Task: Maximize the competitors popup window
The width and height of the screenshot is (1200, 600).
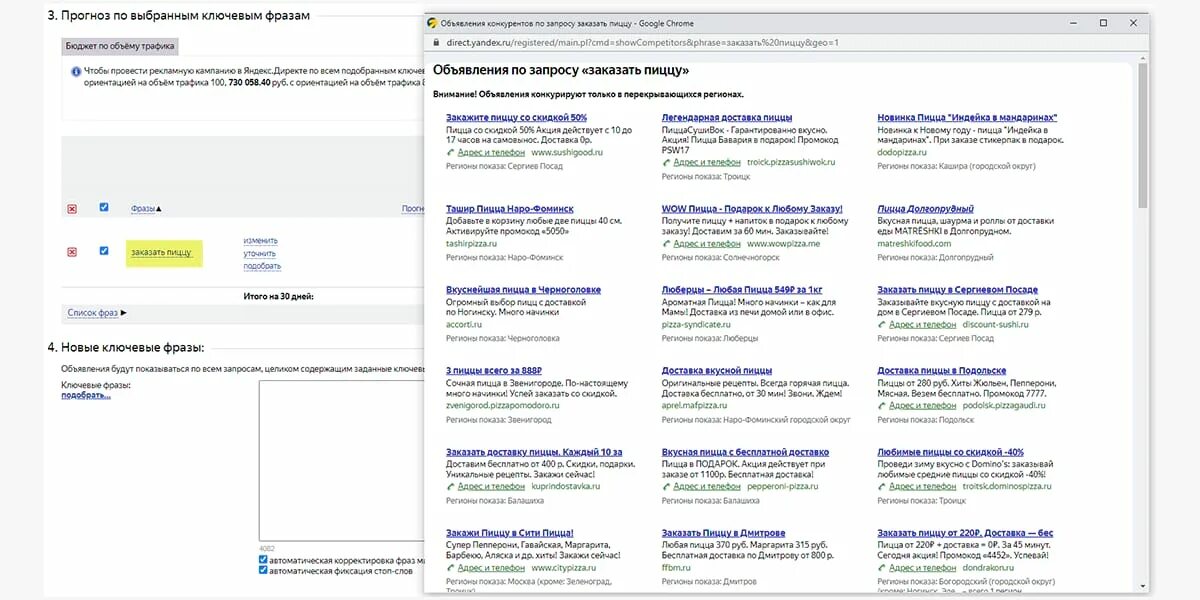Action: pos(1103,22)
